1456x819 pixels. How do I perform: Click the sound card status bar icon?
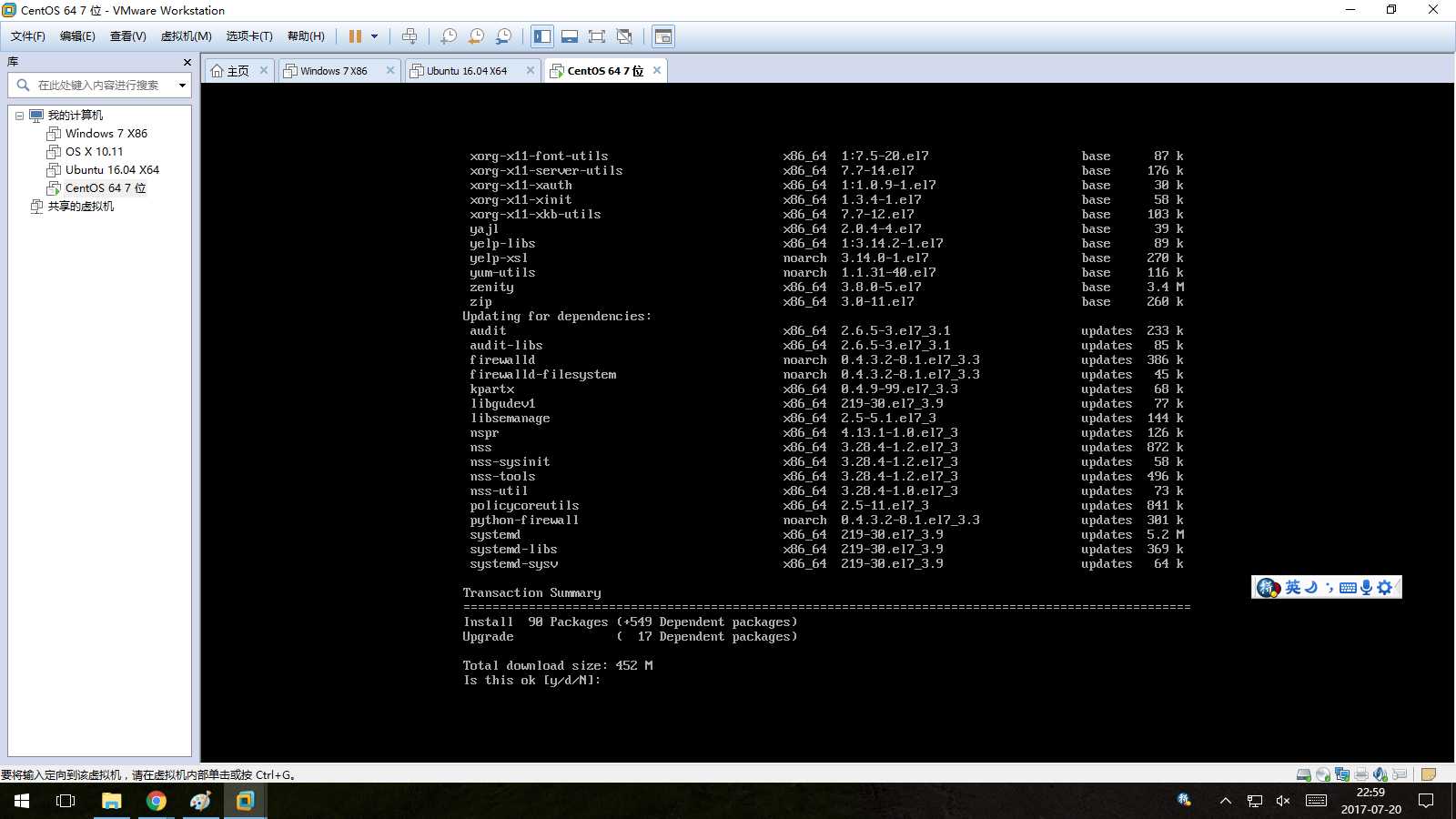1380,774
